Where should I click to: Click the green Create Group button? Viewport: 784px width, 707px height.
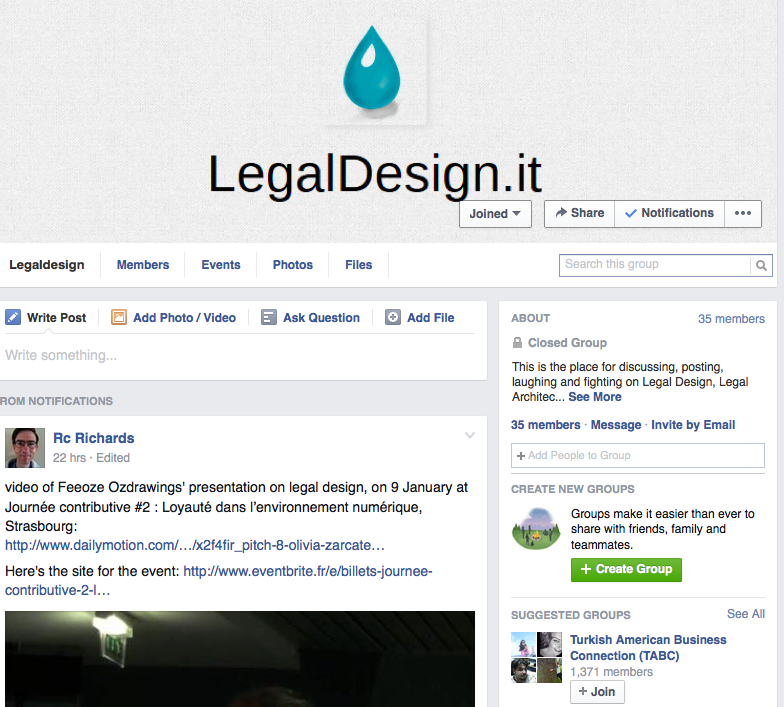(626, 570)
